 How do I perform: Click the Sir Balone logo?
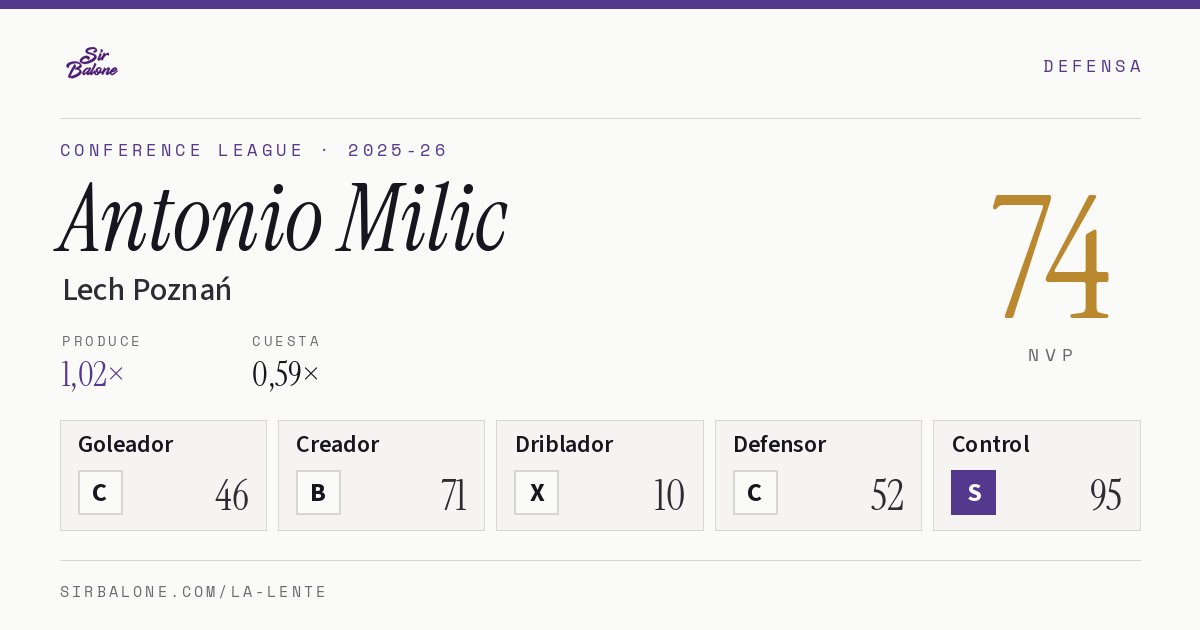[92, 62]
